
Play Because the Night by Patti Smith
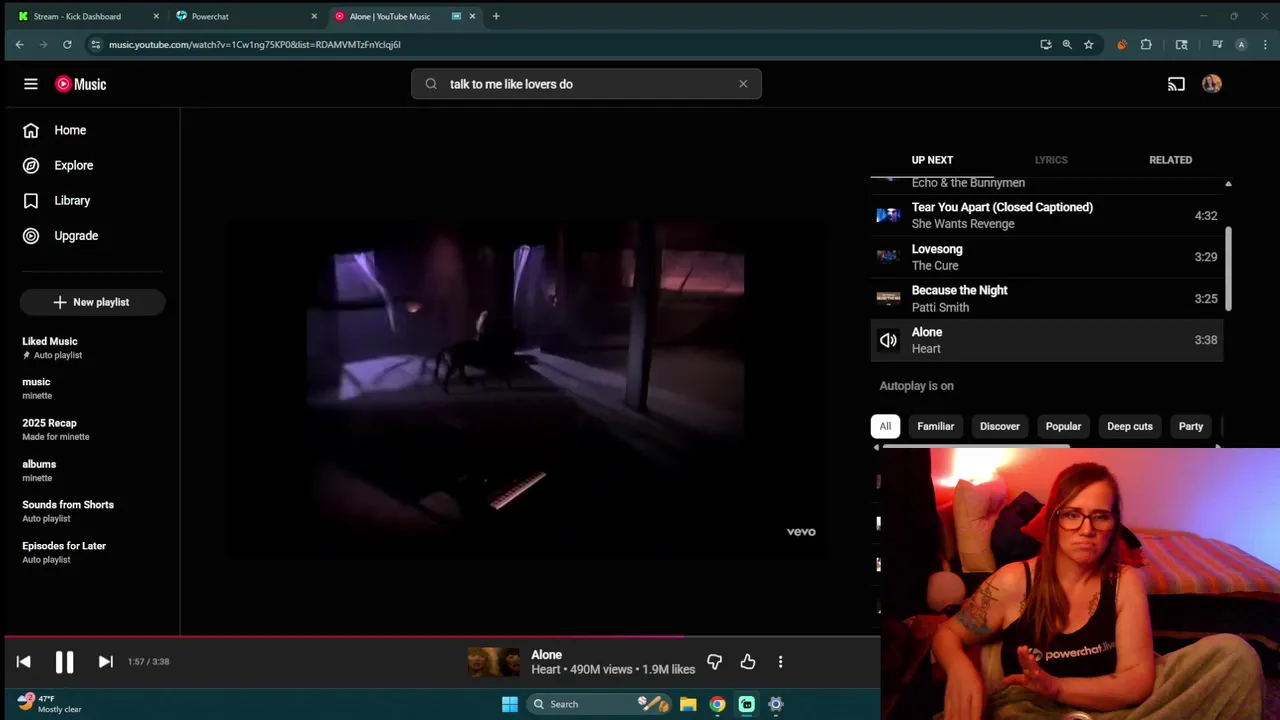(x=1047, y=298)
